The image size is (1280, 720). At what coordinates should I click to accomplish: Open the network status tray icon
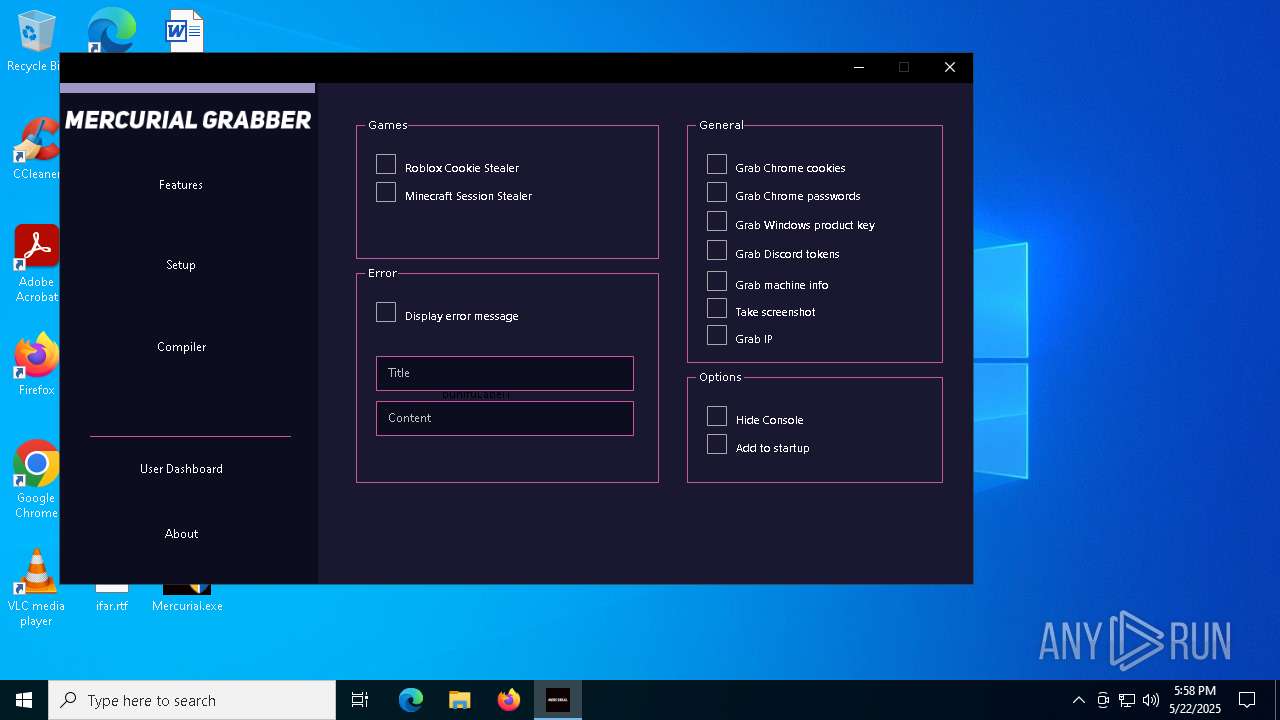click(1127, 700)
